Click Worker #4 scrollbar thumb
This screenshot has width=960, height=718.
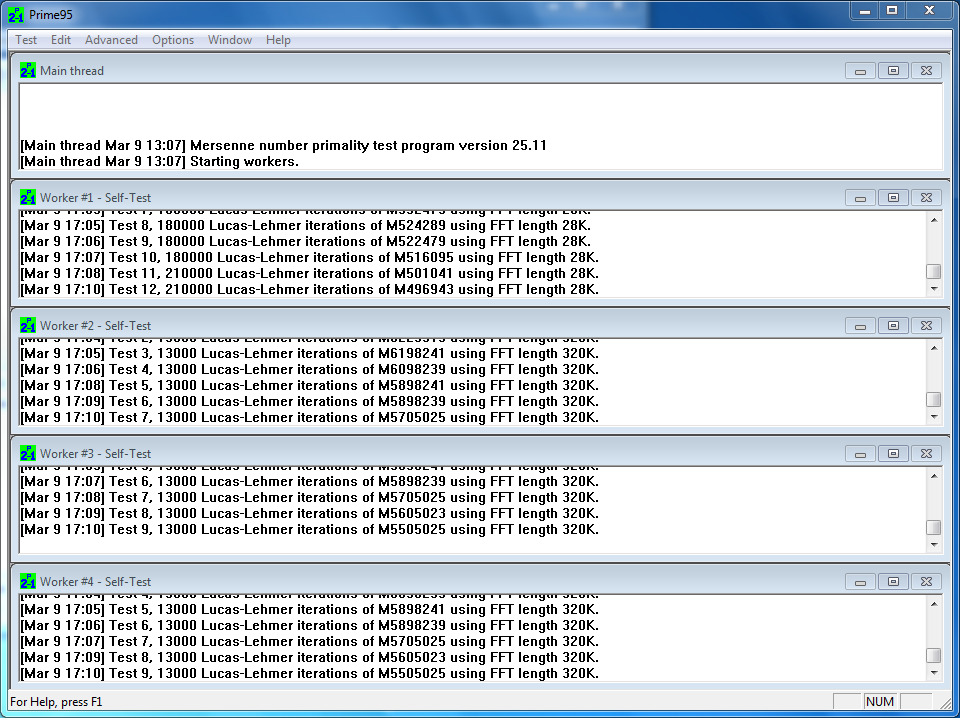(x=934, y=655)
